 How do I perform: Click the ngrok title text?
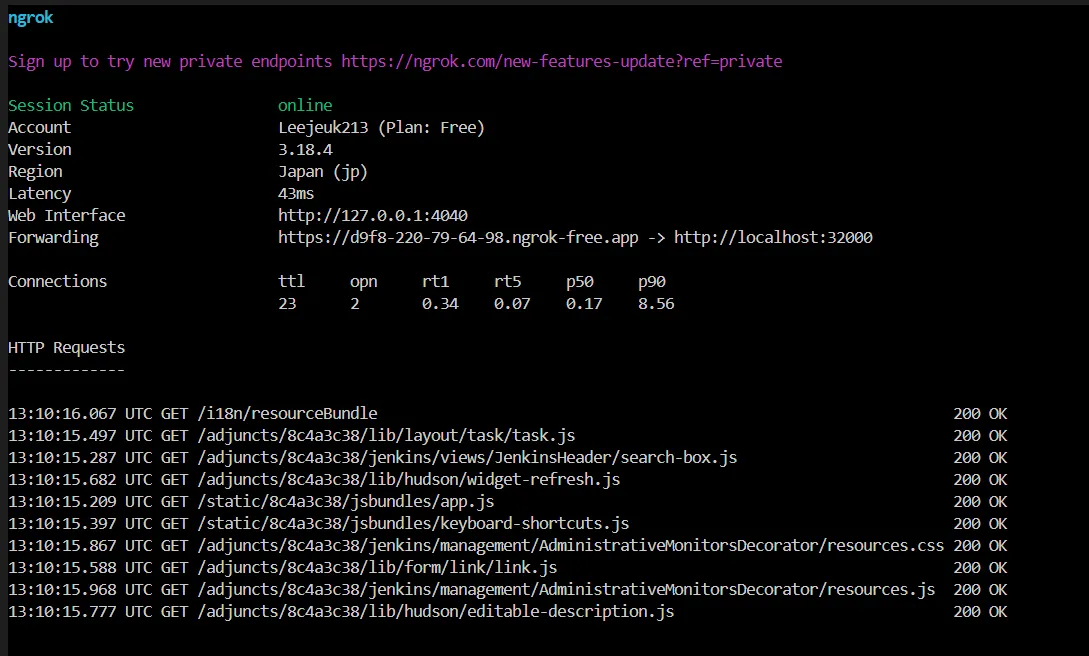click(31, 18)
